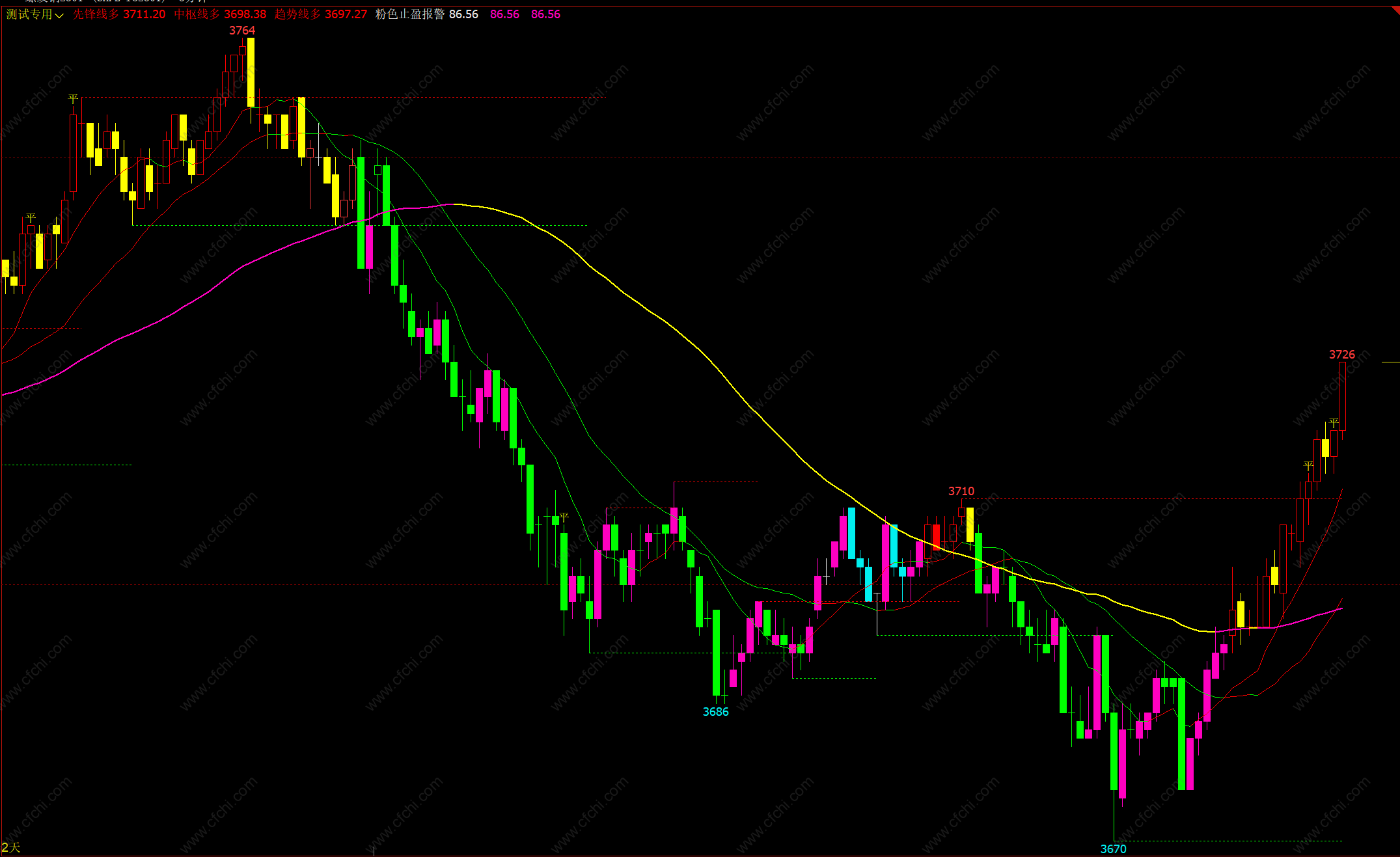Click the 3670 lowest price label

pyautogui.click(x=1113, y=849)
